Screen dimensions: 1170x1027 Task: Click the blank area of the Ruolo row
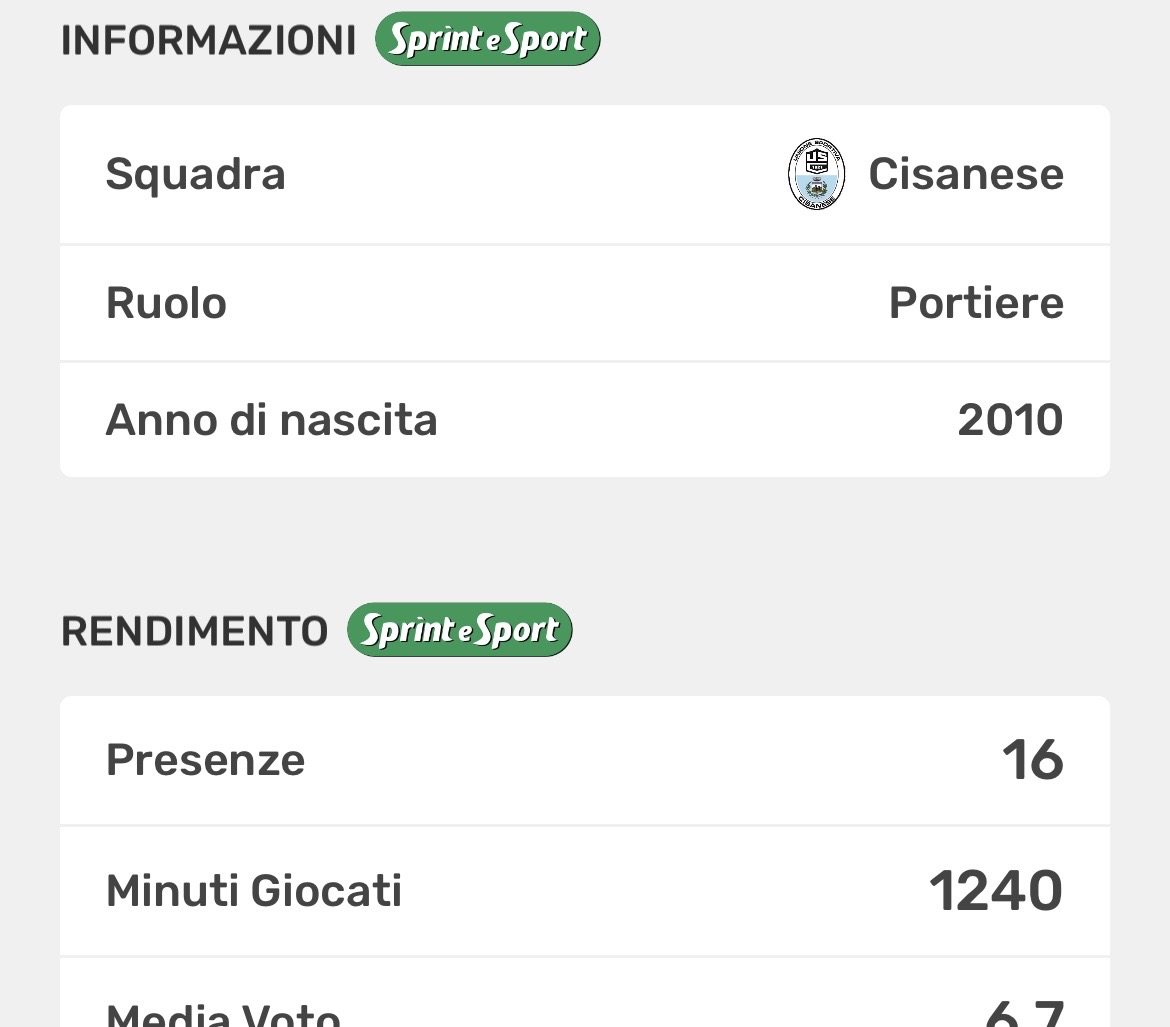click(x=560, y=303)
